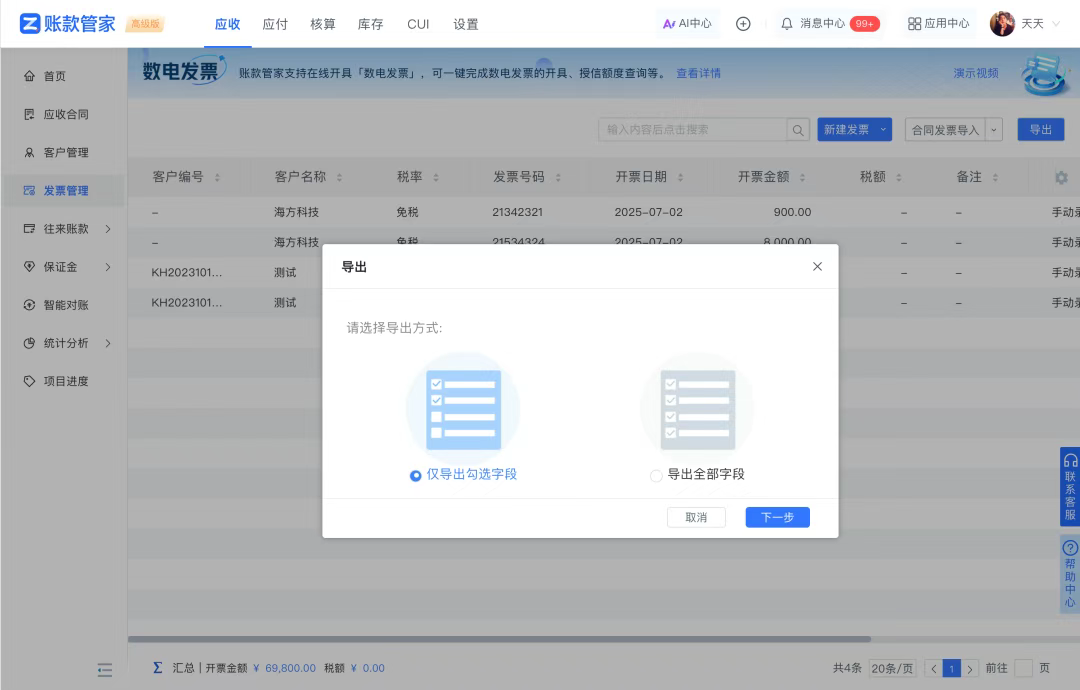Close the 导出 dialog
1080x690 pixels.
pos(818,266)
